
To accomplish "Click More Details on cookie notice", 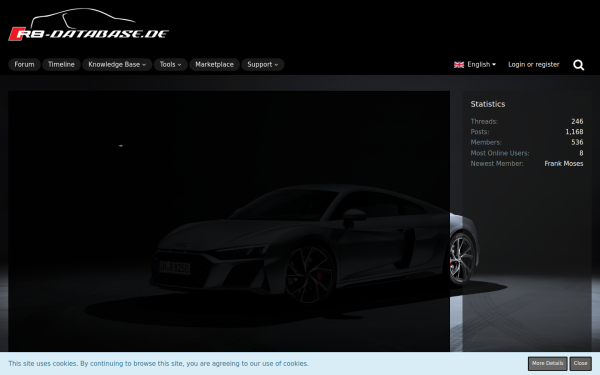I will click(548, 364).
